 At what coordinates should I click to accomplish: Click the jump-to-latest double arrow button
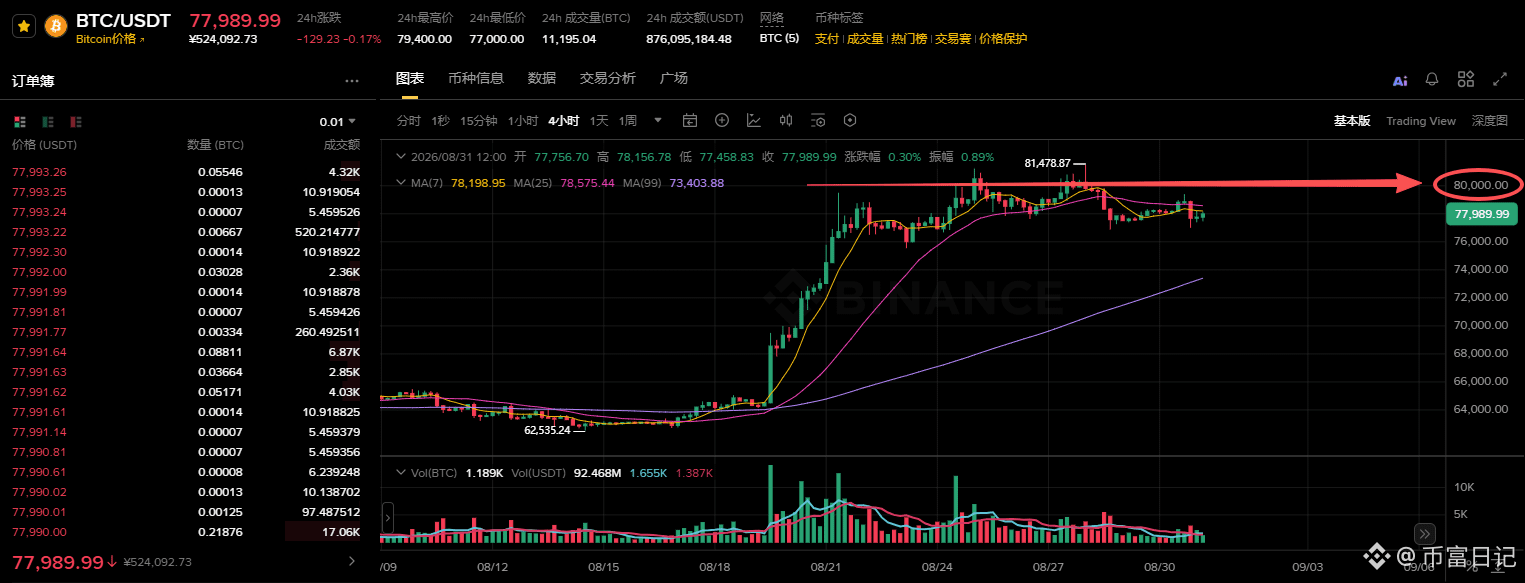(x=1425, y=533)
